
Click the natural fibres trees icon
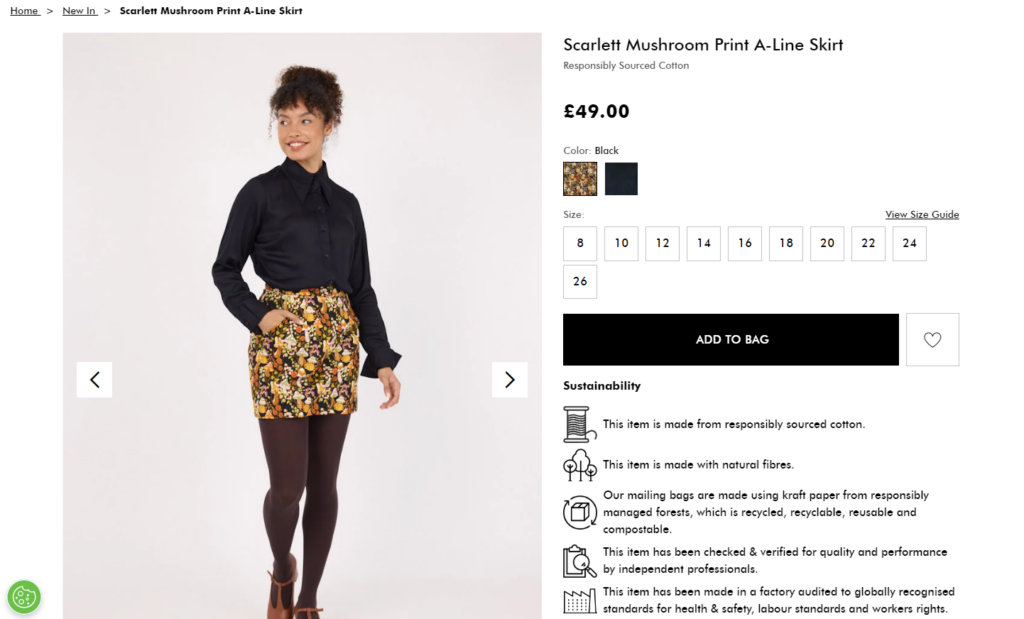pyautogui.click(x=578, y=466)
